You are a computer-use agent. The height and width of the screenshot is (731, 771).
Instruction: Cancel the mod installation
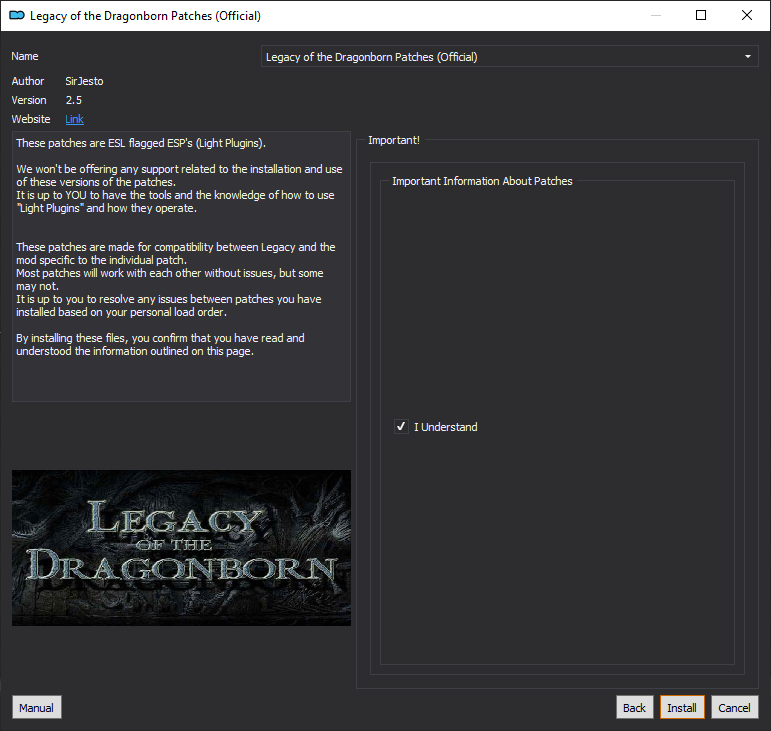(x=734, y=707)
